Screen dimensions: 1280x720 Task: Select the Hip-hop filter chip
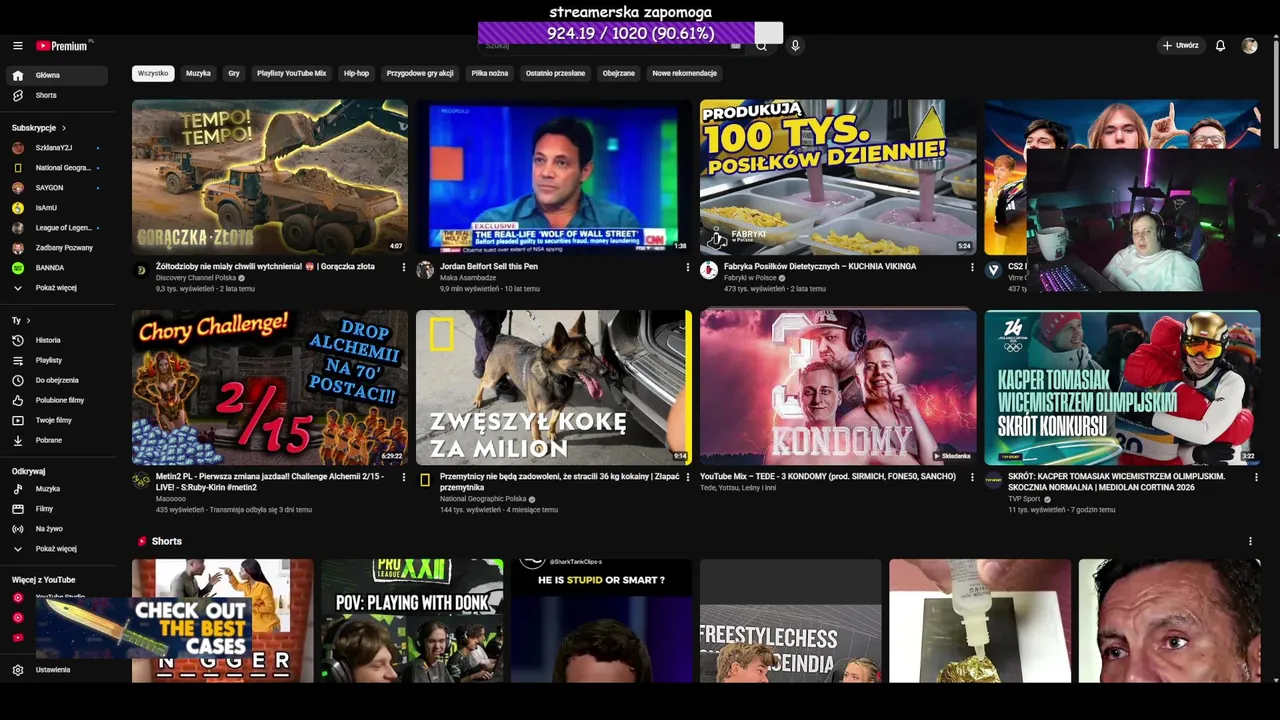point(356,73)
